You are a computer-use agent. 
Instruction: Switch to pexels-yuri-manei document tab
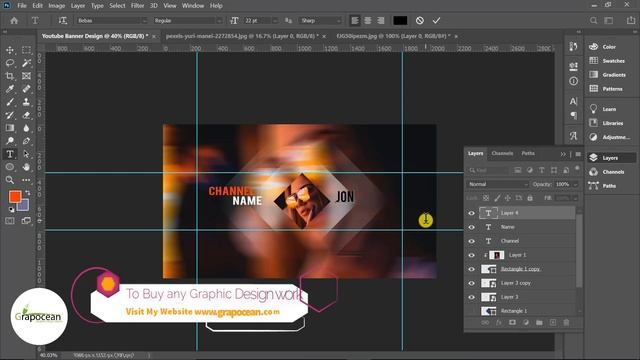coord(242,36)
